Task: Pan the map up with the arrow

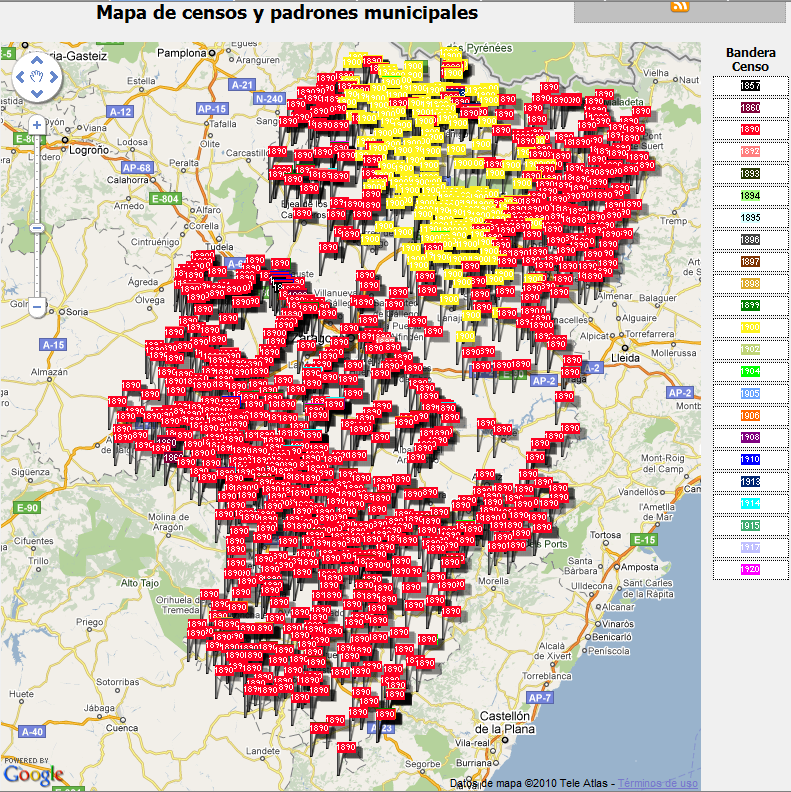Action: pos(37,58)
